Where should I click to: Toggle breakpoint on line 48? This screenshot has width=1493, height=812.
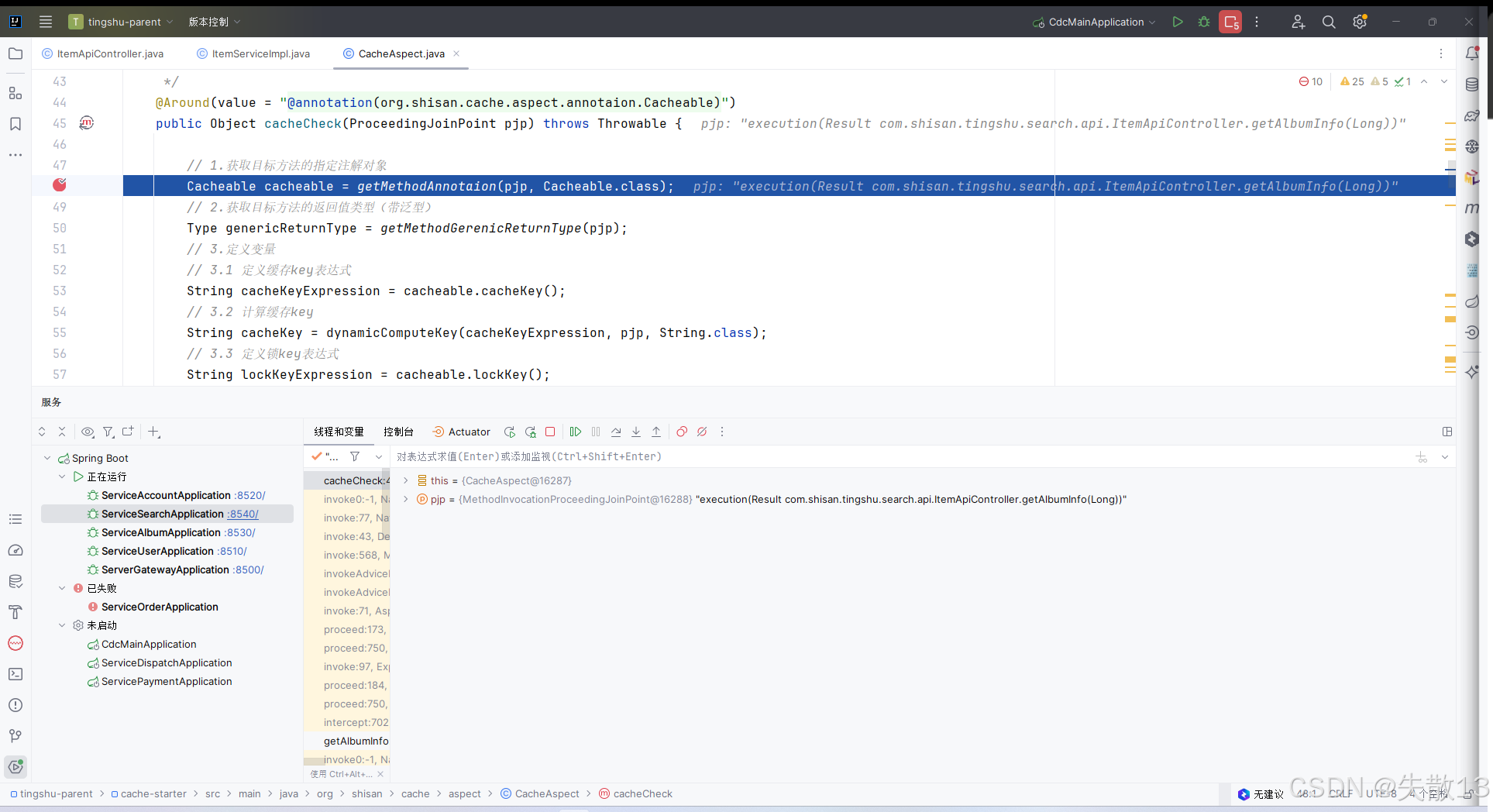click(x=60, y=185)
